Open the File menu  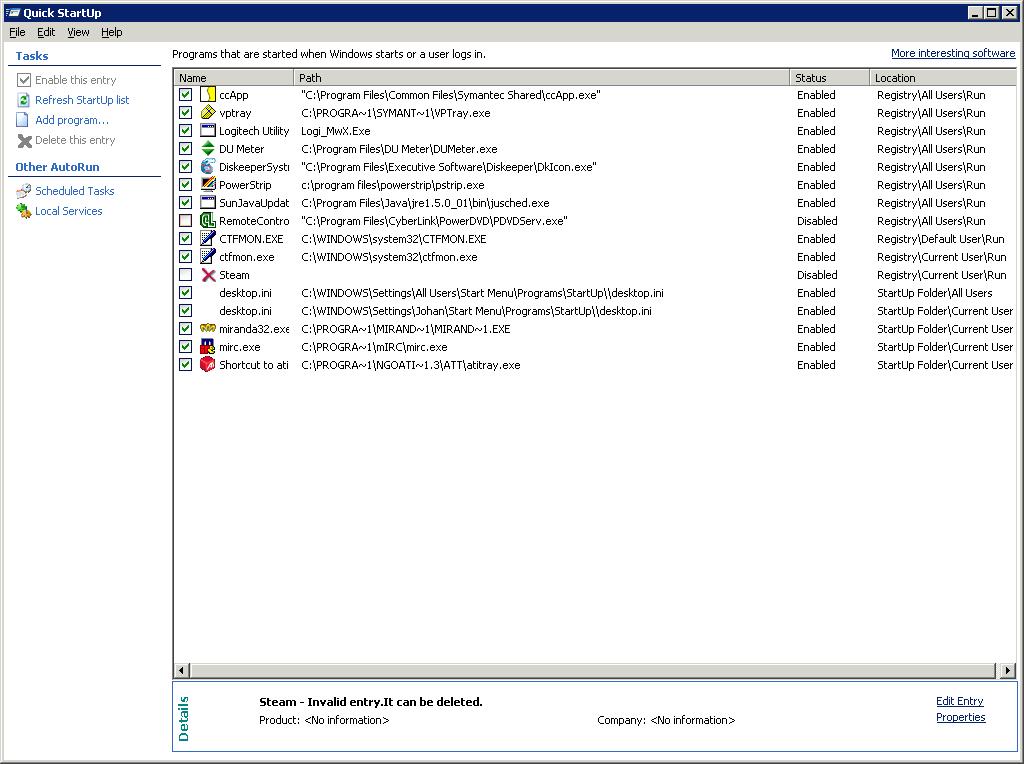pyautogui.click(x=17, y=32)
